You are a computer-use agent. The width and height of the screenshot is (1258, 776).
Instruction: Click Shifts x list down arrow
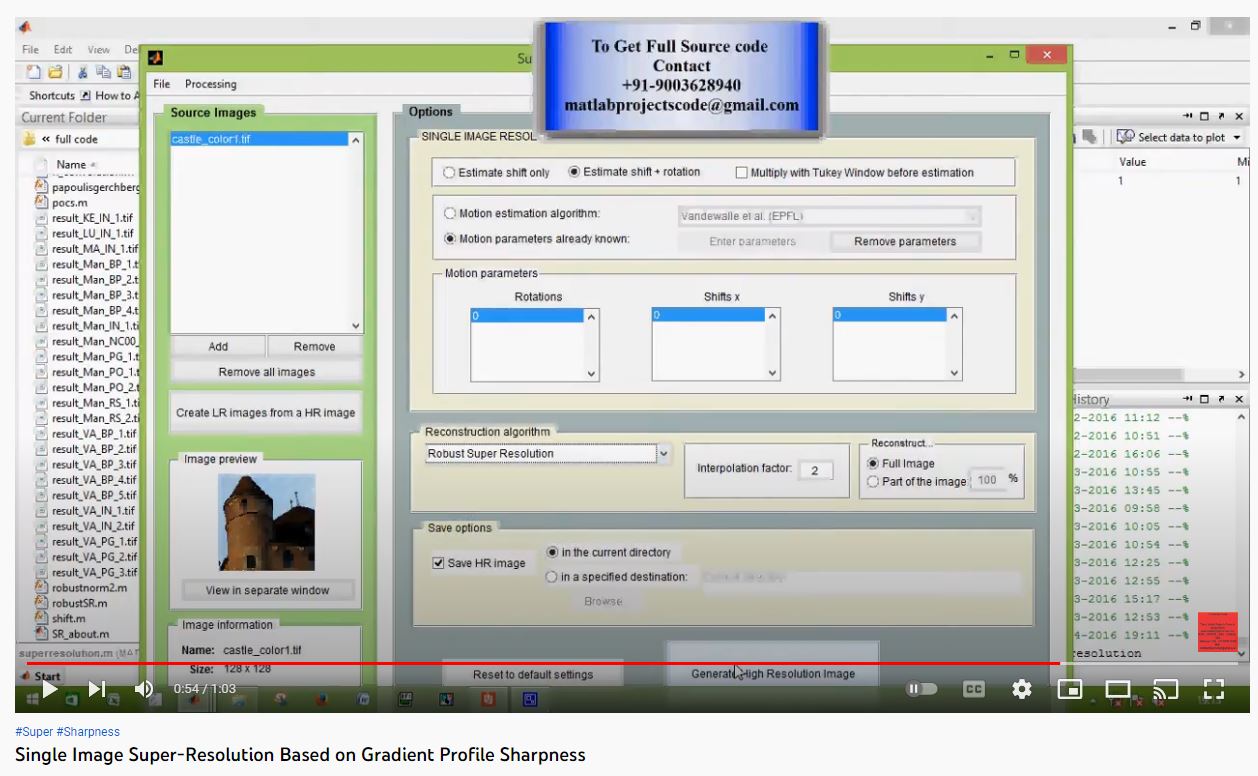pyautogui.click(x=772, y=373)
